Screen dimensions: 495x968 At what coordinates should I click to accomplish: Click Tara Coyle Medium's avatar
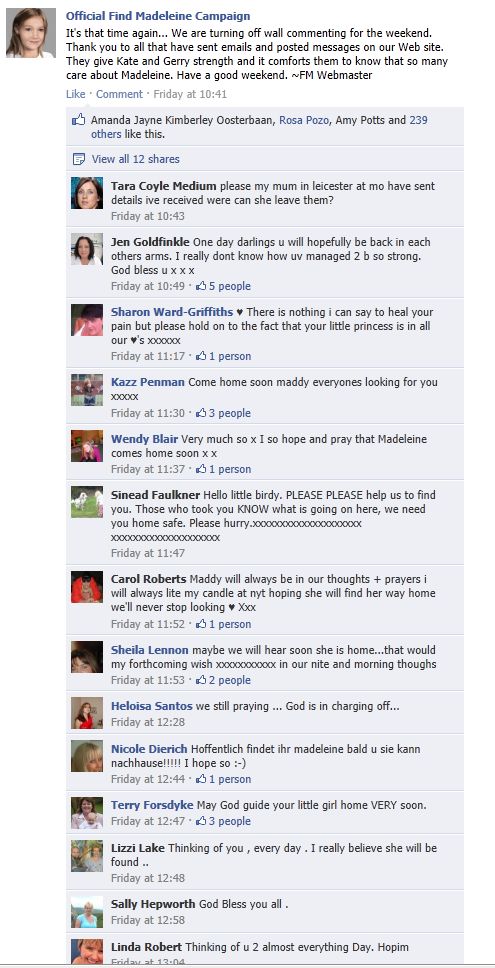pos(87,193)
